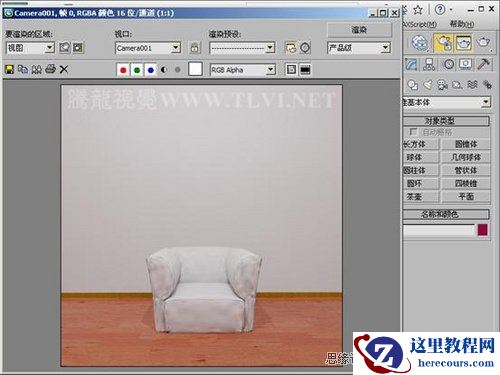Toggle the red channel display
Screen dimensions: 500x375
pyautogui.click(x=123, y=70)
